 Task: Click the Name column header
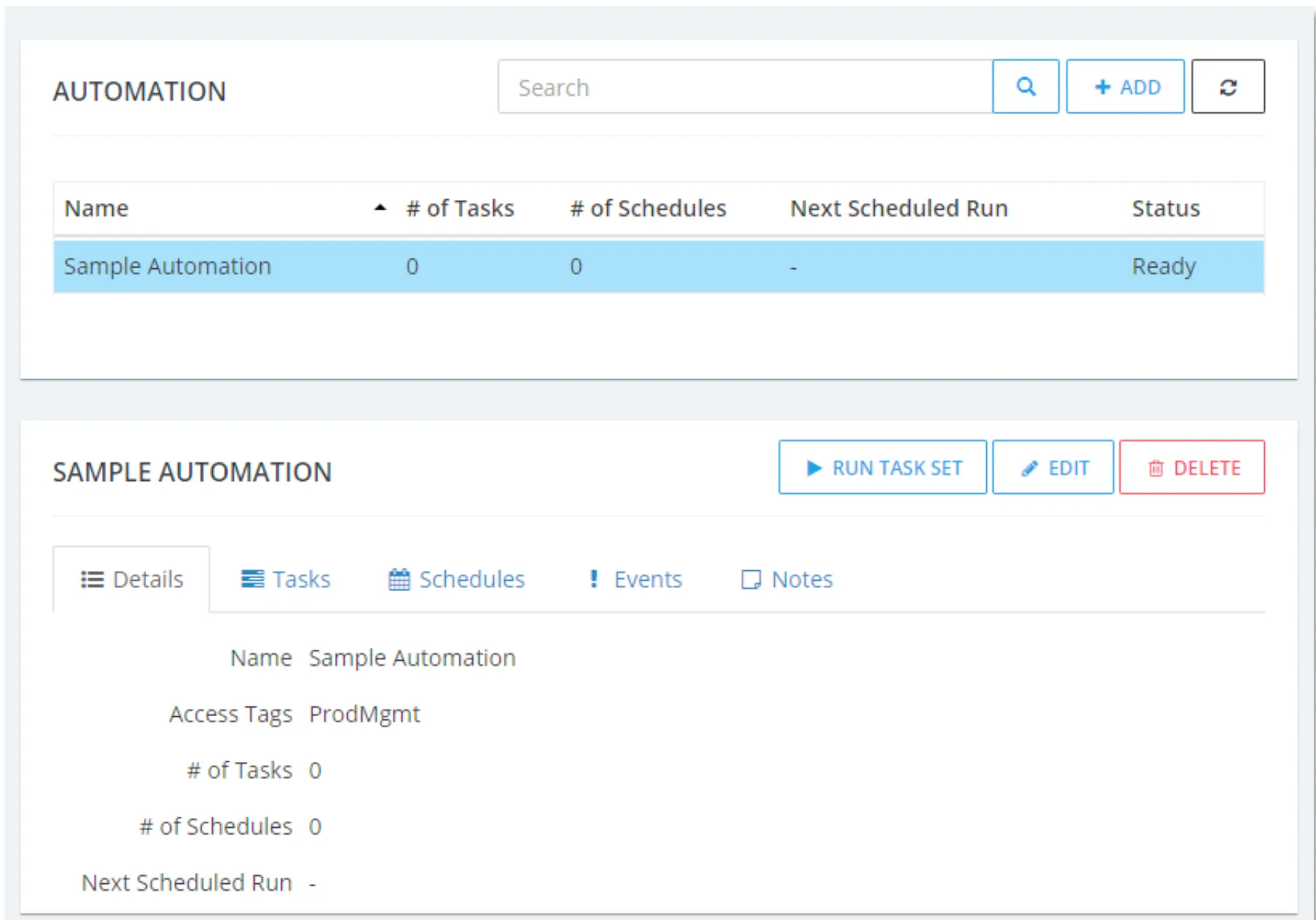pos(97,208)
